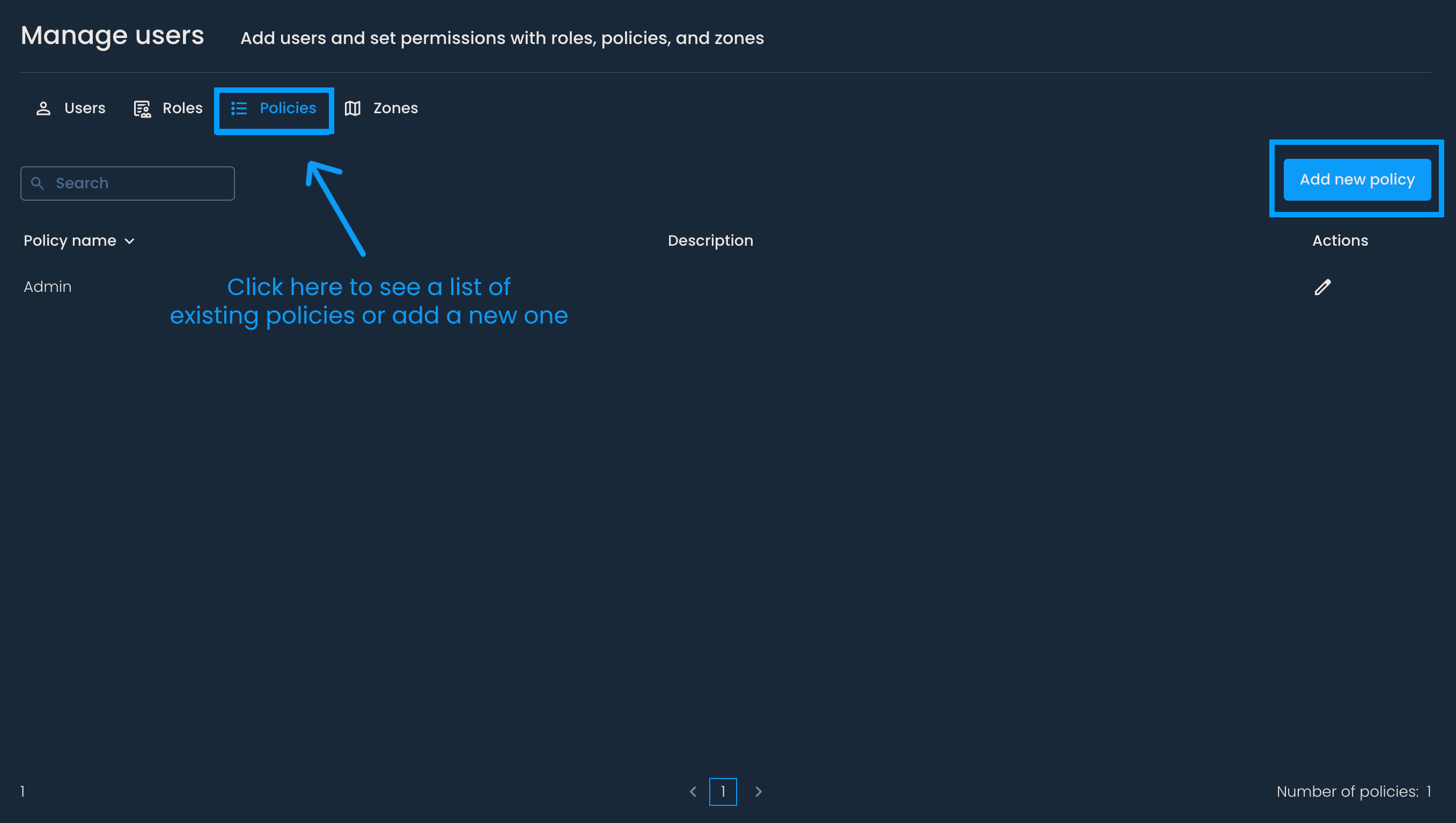The height and width of the screenshot is (823, 1456).
Task: Click the Users person icon
Action: [43, 108]
